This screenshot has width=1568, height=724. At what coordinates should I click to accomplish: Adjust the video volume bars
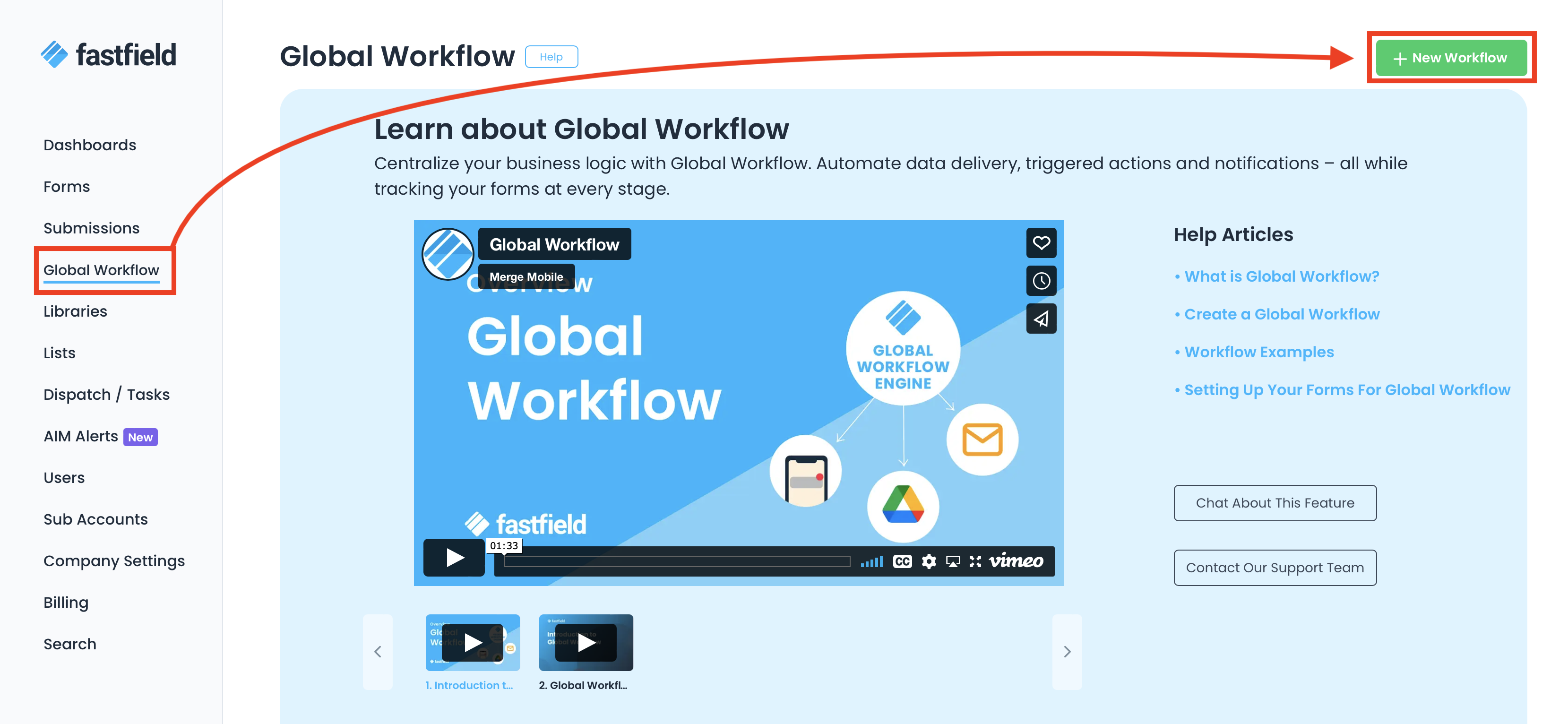(x=871, y=561)
